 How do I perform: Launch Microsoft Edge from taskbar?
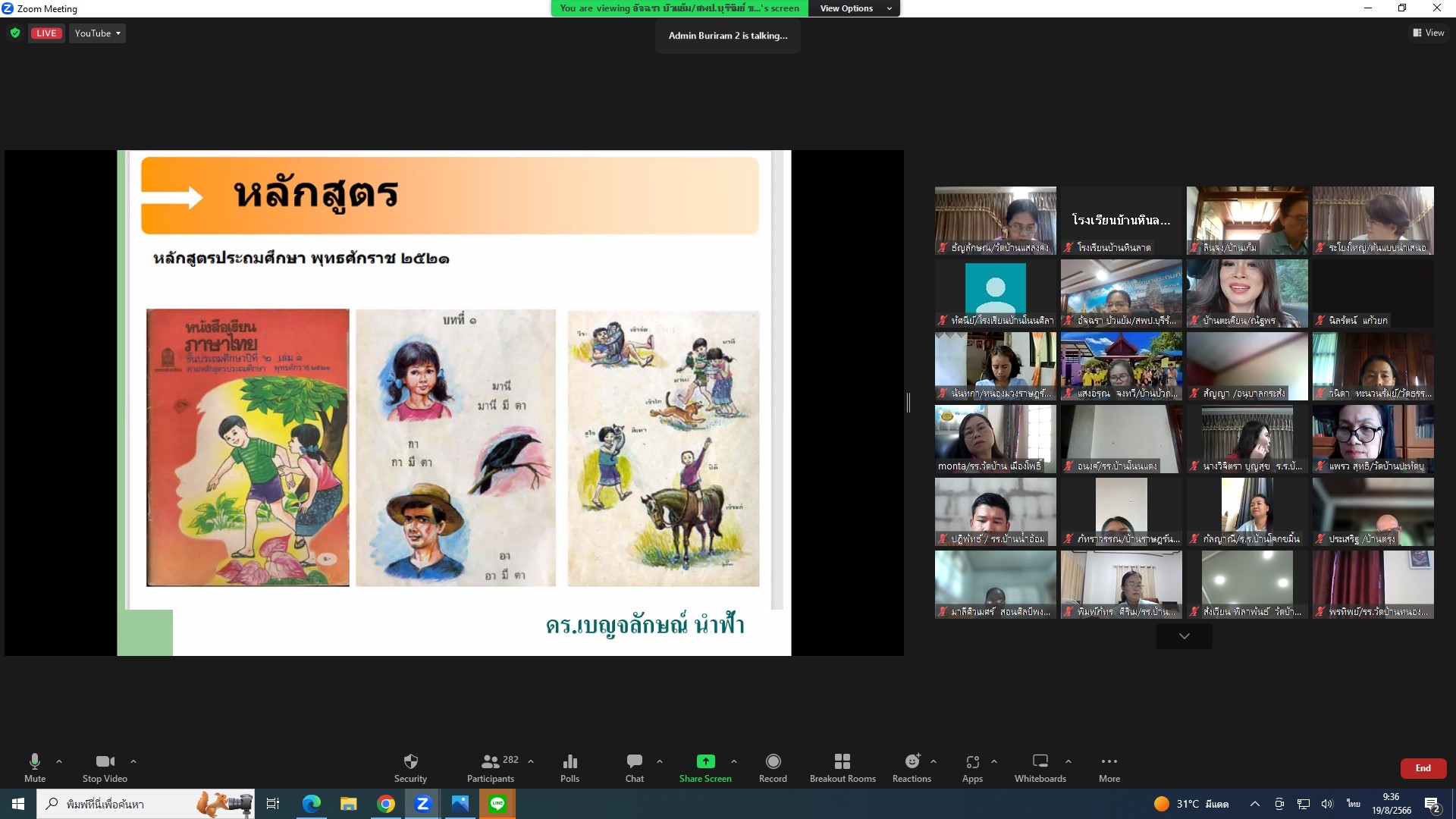pyautogui.click(x=312, y=804)
